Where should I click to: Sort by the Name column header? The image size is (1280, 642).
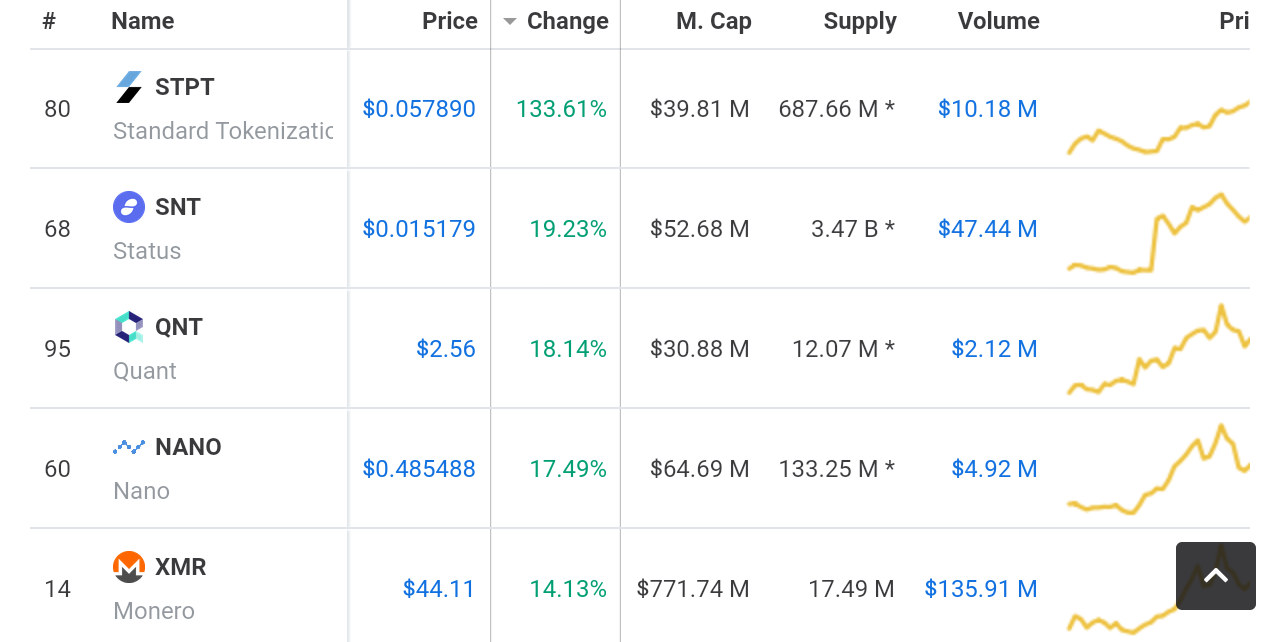(x=142, y=22)
